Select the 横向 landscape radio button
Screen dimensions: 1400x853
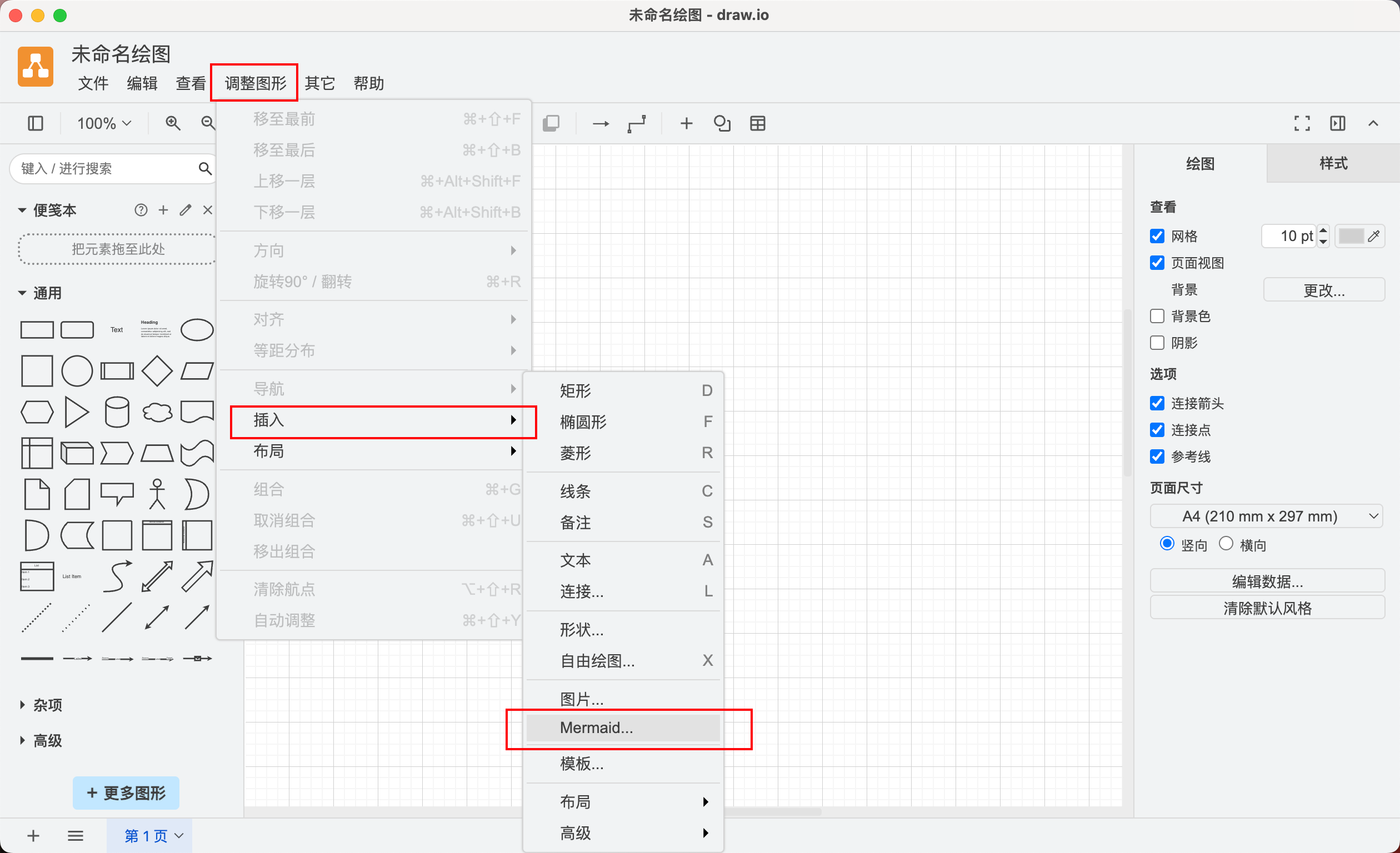point(1226,544)
